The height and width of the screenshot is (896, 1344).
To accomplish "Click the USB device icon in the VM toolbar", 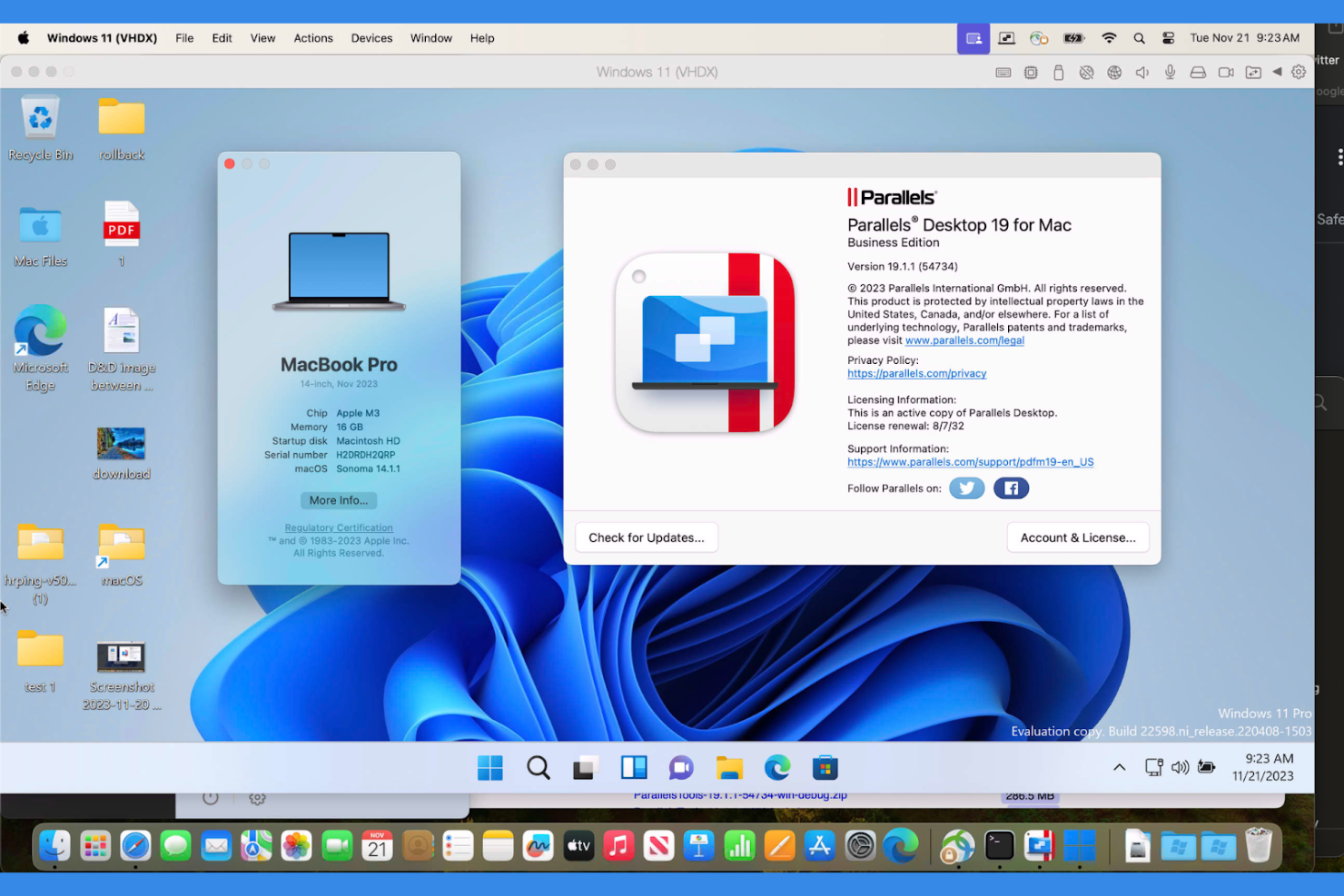I will 1059,72.
